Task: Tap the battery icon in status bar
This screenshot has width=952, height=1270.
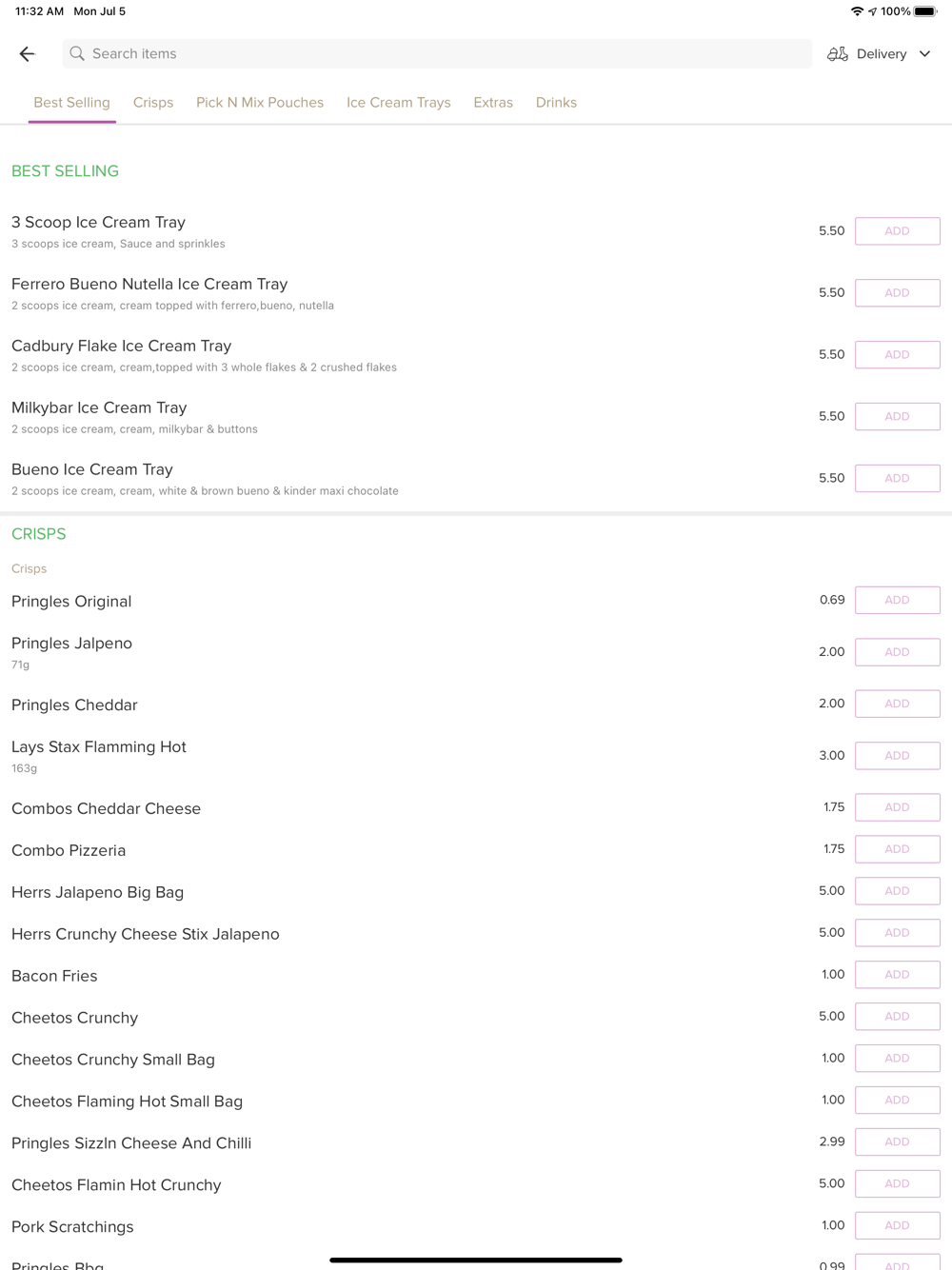Action: pyautogui.click(x=925, y=11)
